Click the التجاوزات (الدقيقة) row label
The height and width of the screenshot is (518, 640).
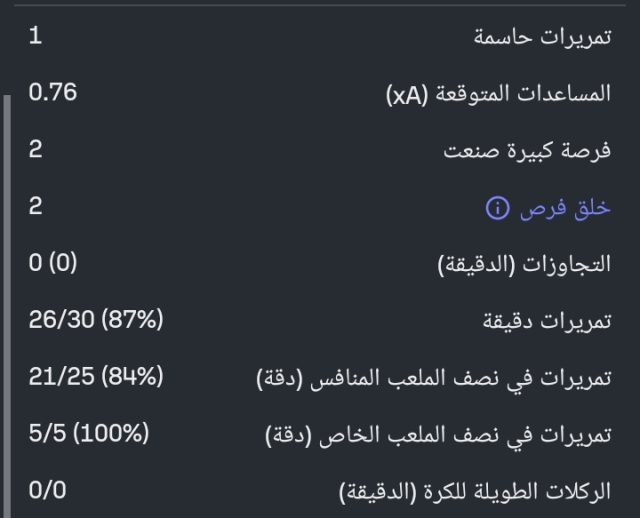(525, 265)
